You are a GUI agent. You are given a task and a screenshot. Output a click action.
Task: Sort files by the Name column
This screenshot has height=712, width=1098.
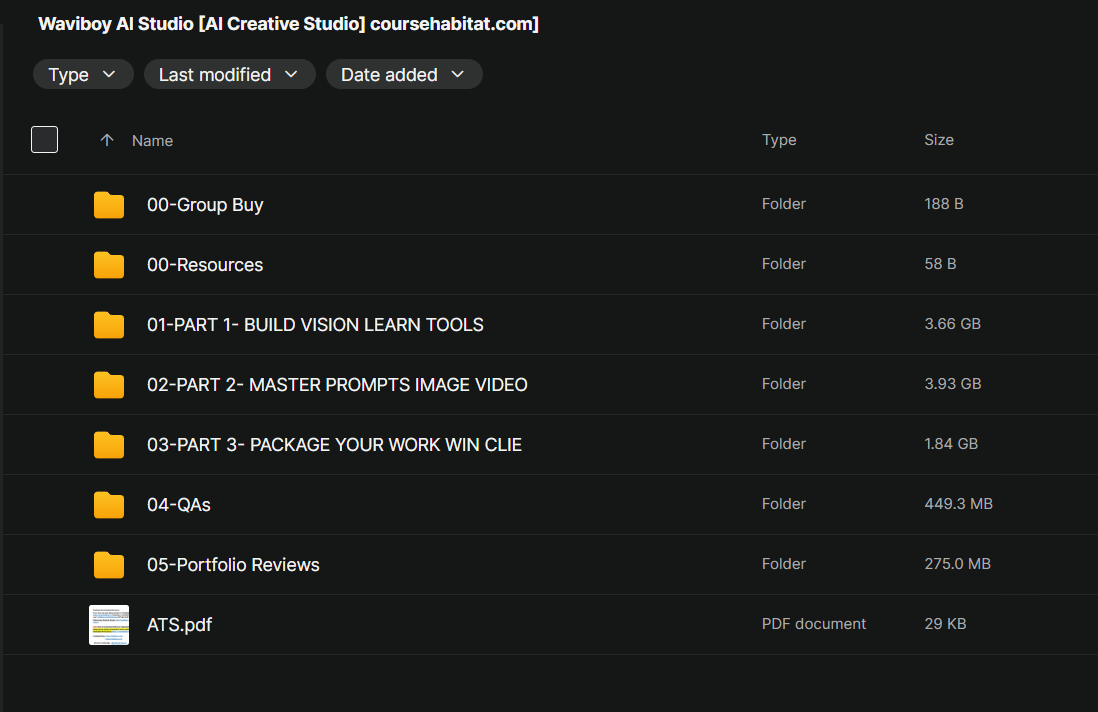[153, 141]
